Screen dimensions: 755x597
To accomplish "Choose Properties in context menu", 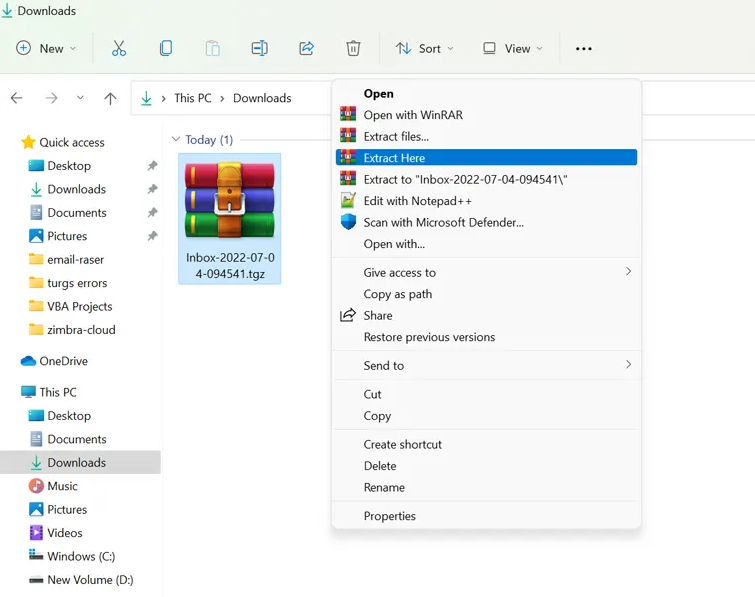I will click(x=486, y=516).
